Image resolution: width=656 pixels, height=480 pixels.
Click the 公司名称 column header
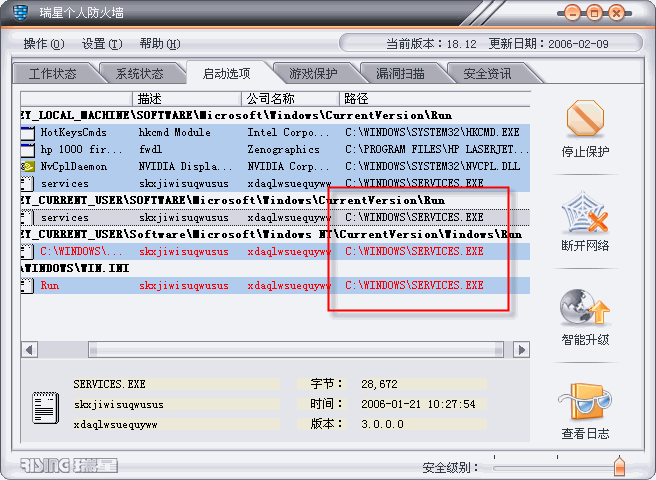(290, 99)
